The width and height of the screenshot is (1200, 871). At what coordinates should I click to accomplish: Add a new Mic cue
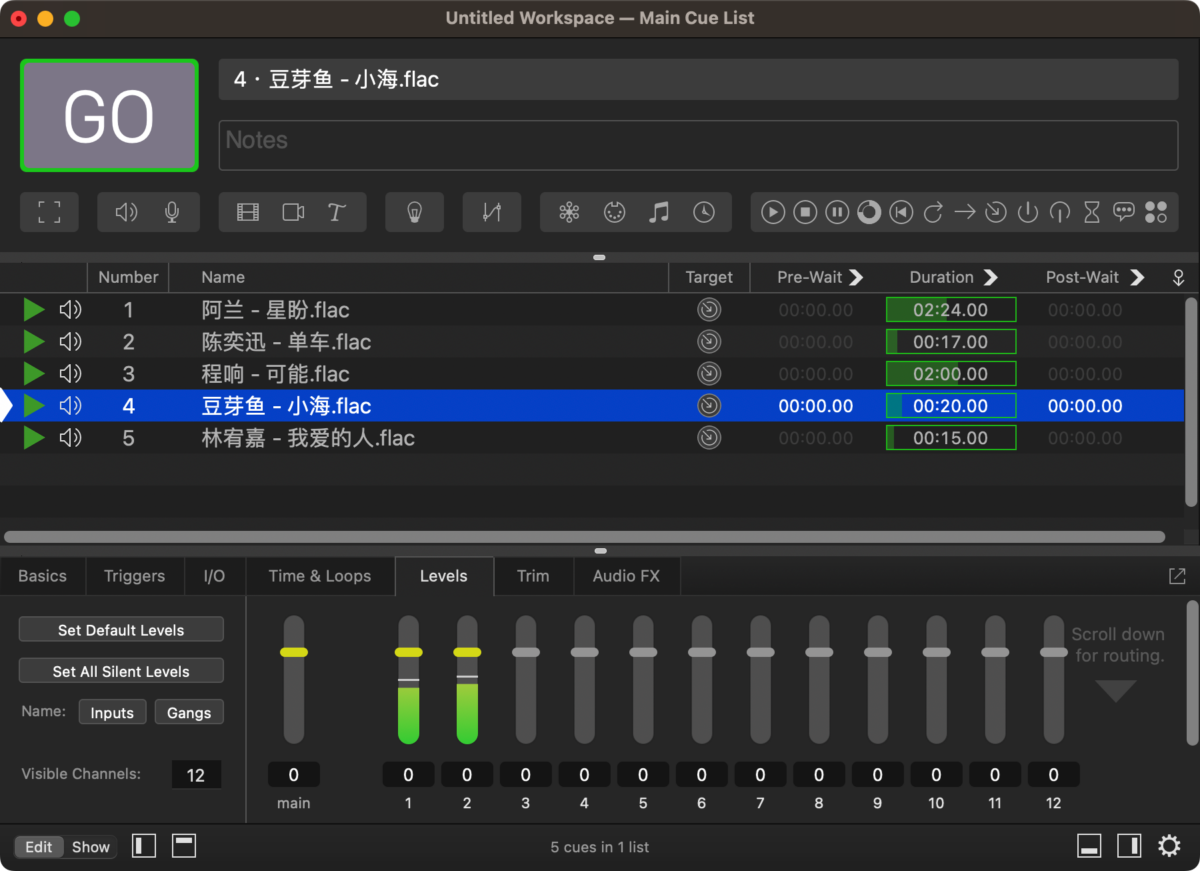click(172, 212)
